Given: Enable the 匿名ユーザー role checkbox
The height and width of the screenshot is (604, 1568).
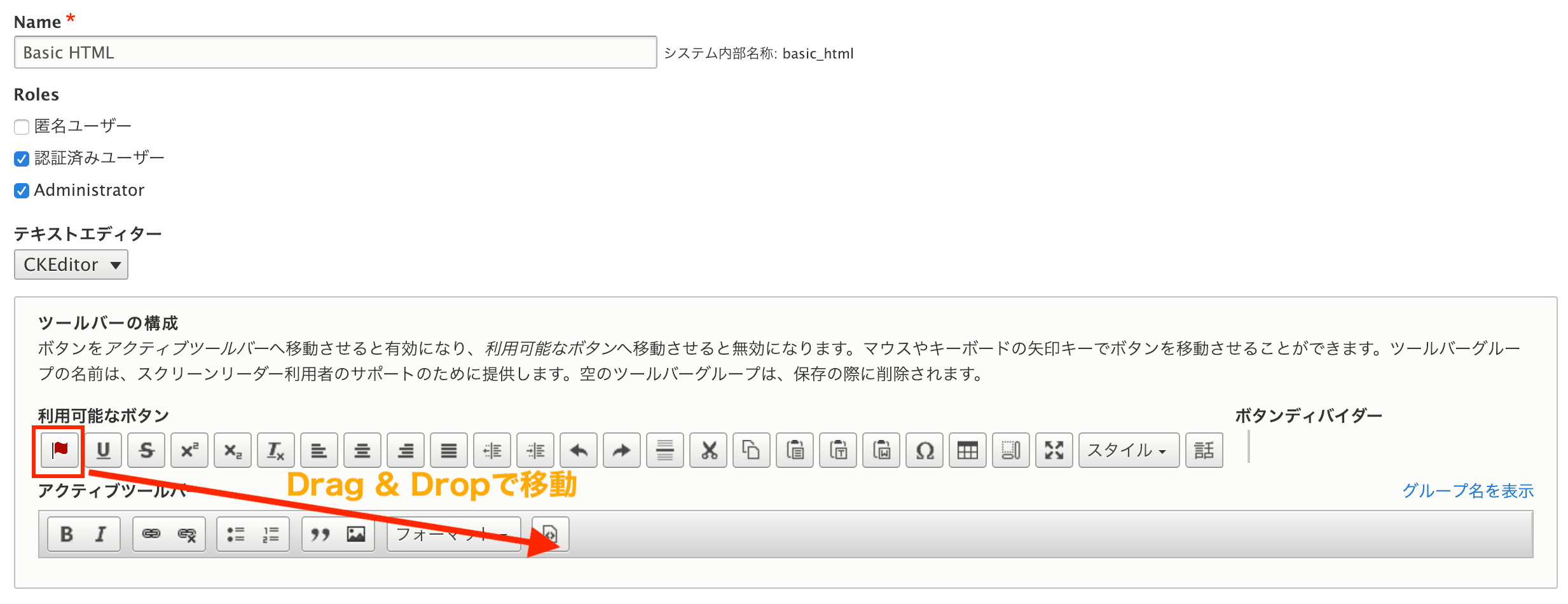Looking at the screenshot, I should [22, 127].
